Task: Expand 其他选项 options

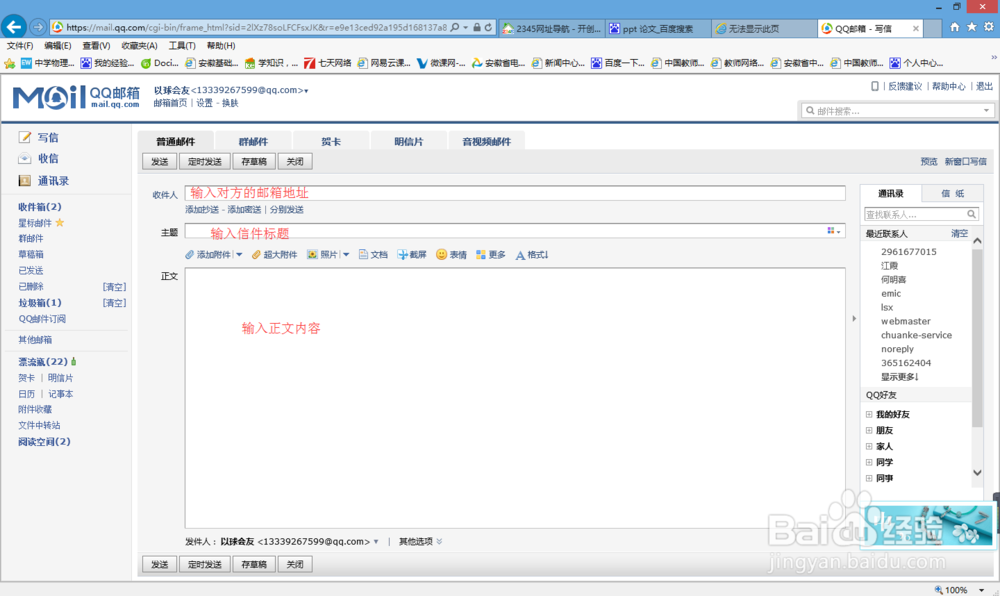Action: pyautogui.click(x=420, y=541)
